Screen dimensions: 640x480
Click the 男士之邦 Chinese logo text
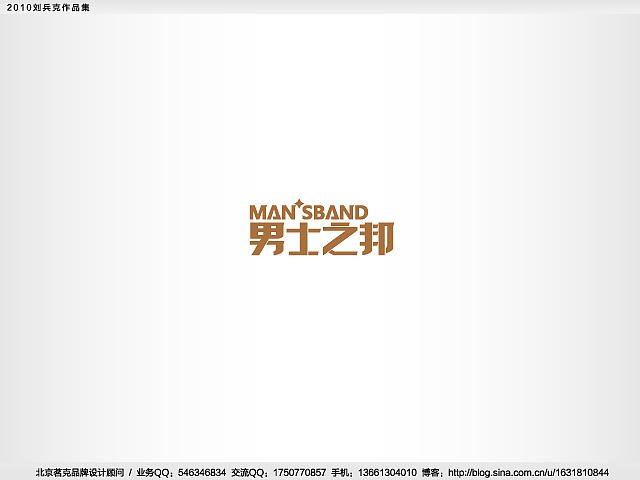[322, 239]
